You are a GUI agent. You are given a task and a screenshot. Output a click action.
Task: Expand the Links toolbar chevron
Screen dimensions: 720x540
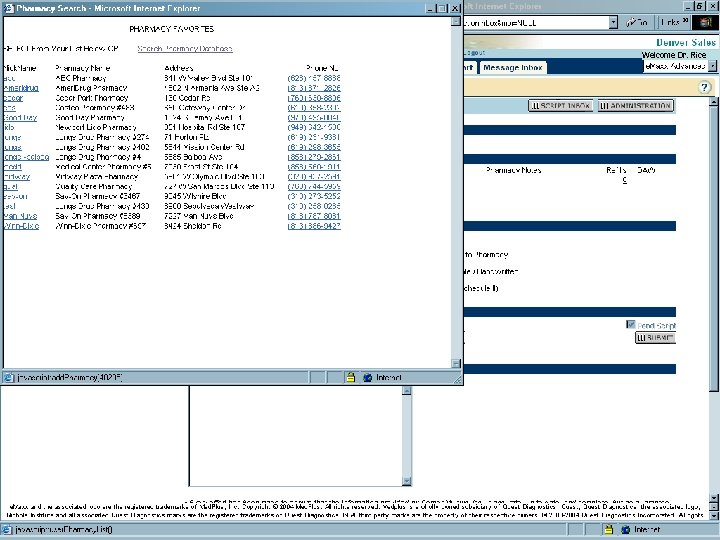(x=685, y=21)
